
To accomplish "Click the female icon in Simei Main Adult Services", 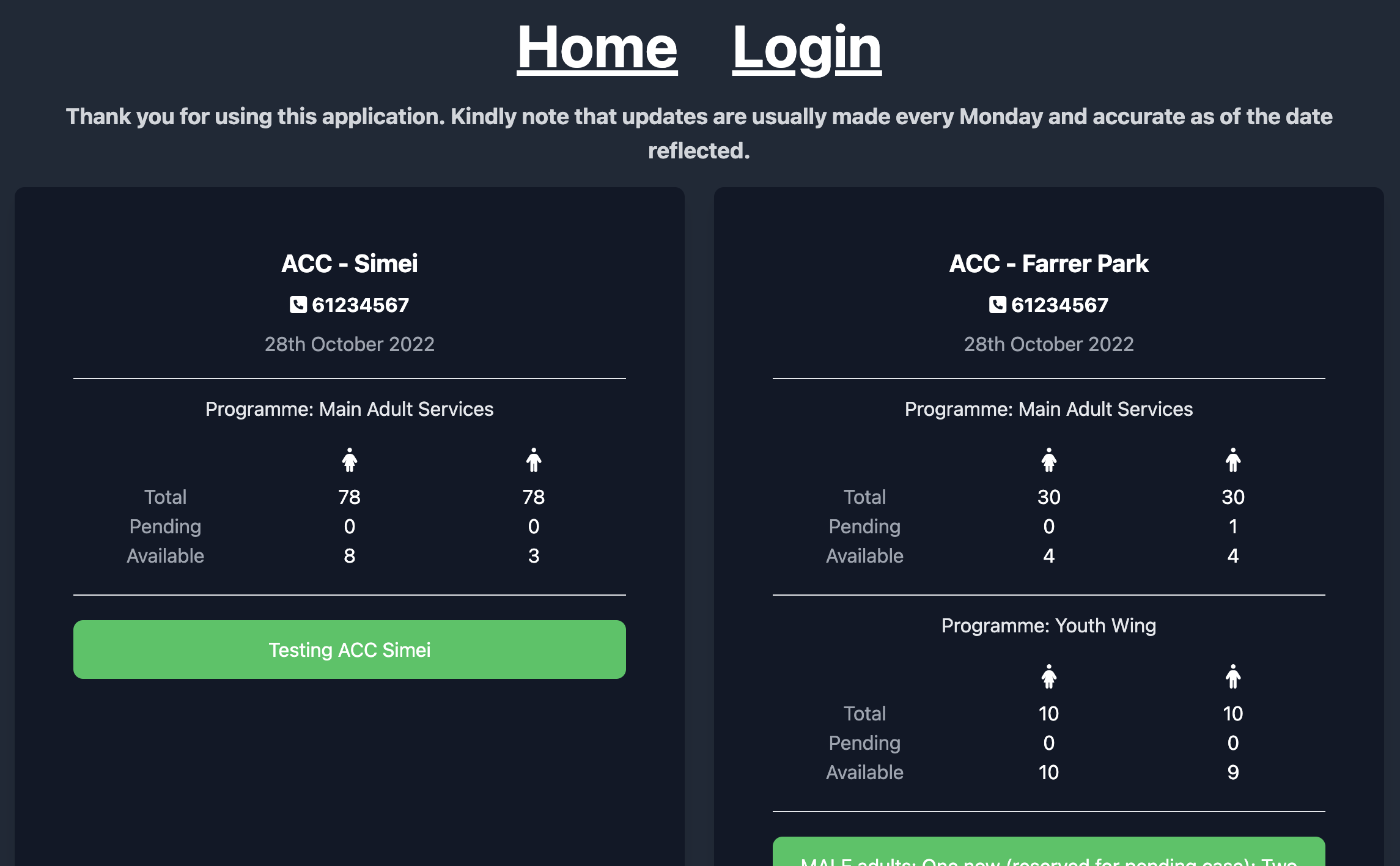I will point(350,460).
